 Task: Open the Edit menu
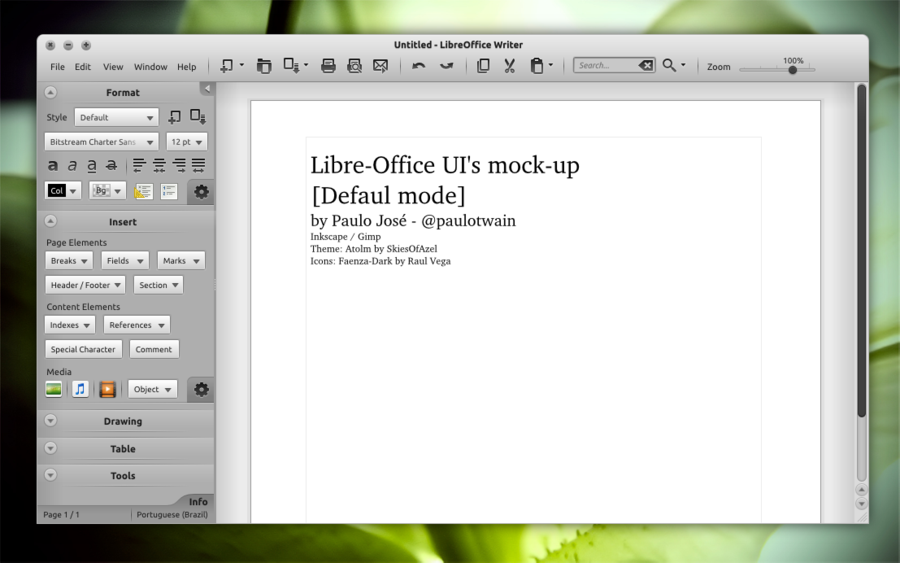pos(82,67)
